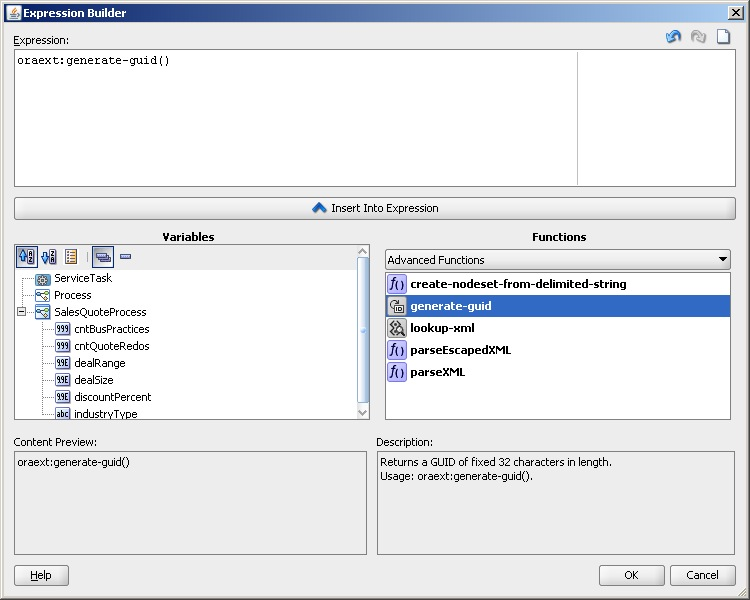This screenshot has height=600, width=750.
Task: Click the collapse minus icon in Variables toolbar
Action: 125,256
